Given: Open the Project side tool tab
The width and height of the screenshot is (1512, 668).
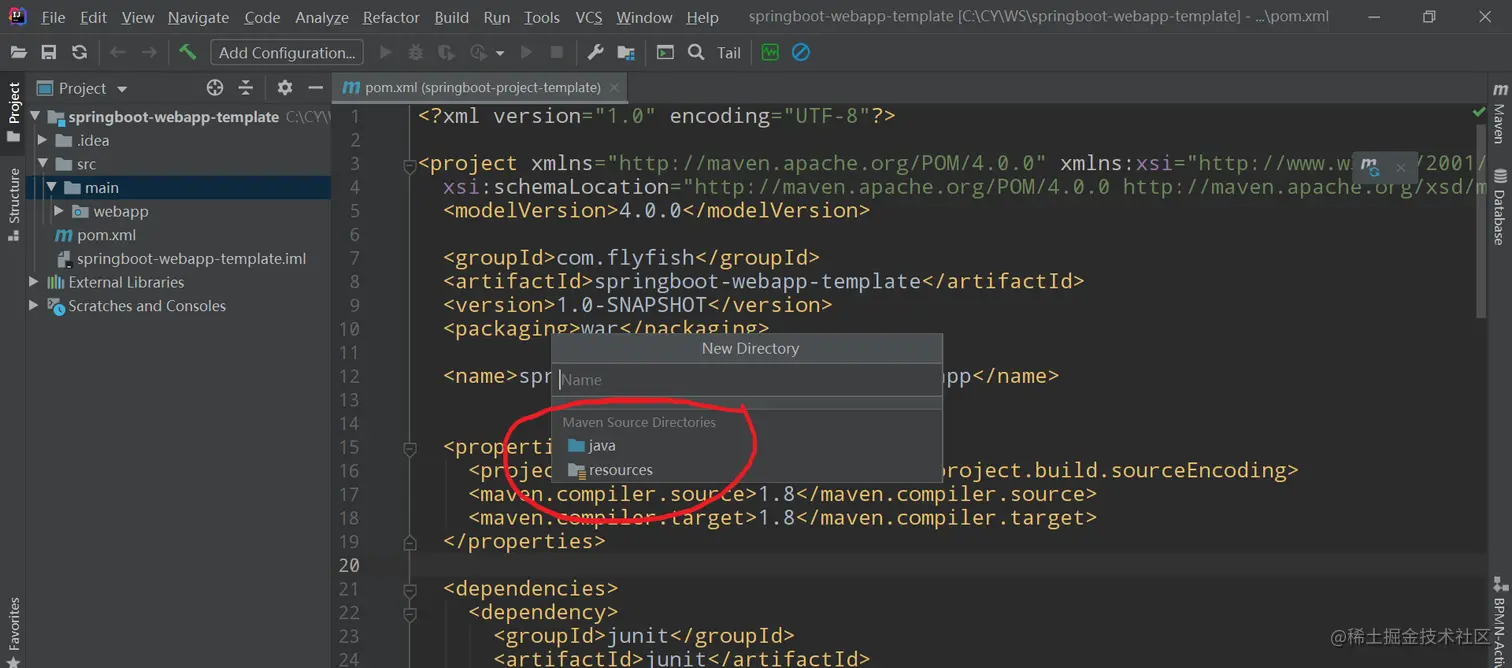Looking at the screenshot, I should pos(14,112).
